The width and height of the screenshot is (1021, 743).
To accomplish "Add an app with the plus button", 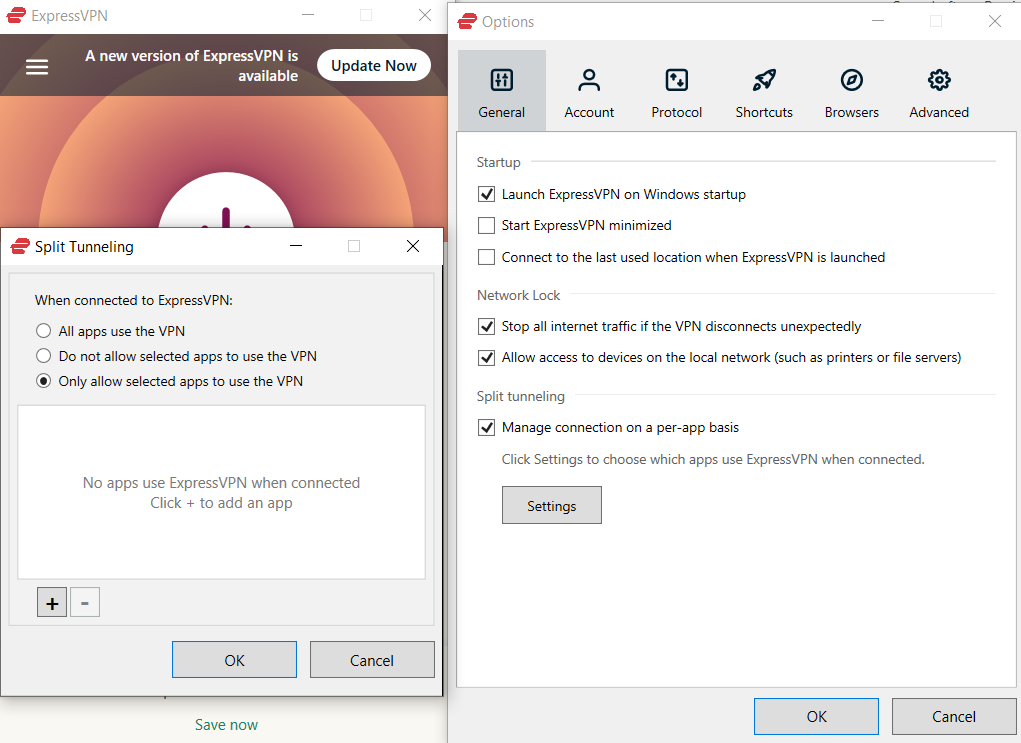I will [x=52, y=602].
